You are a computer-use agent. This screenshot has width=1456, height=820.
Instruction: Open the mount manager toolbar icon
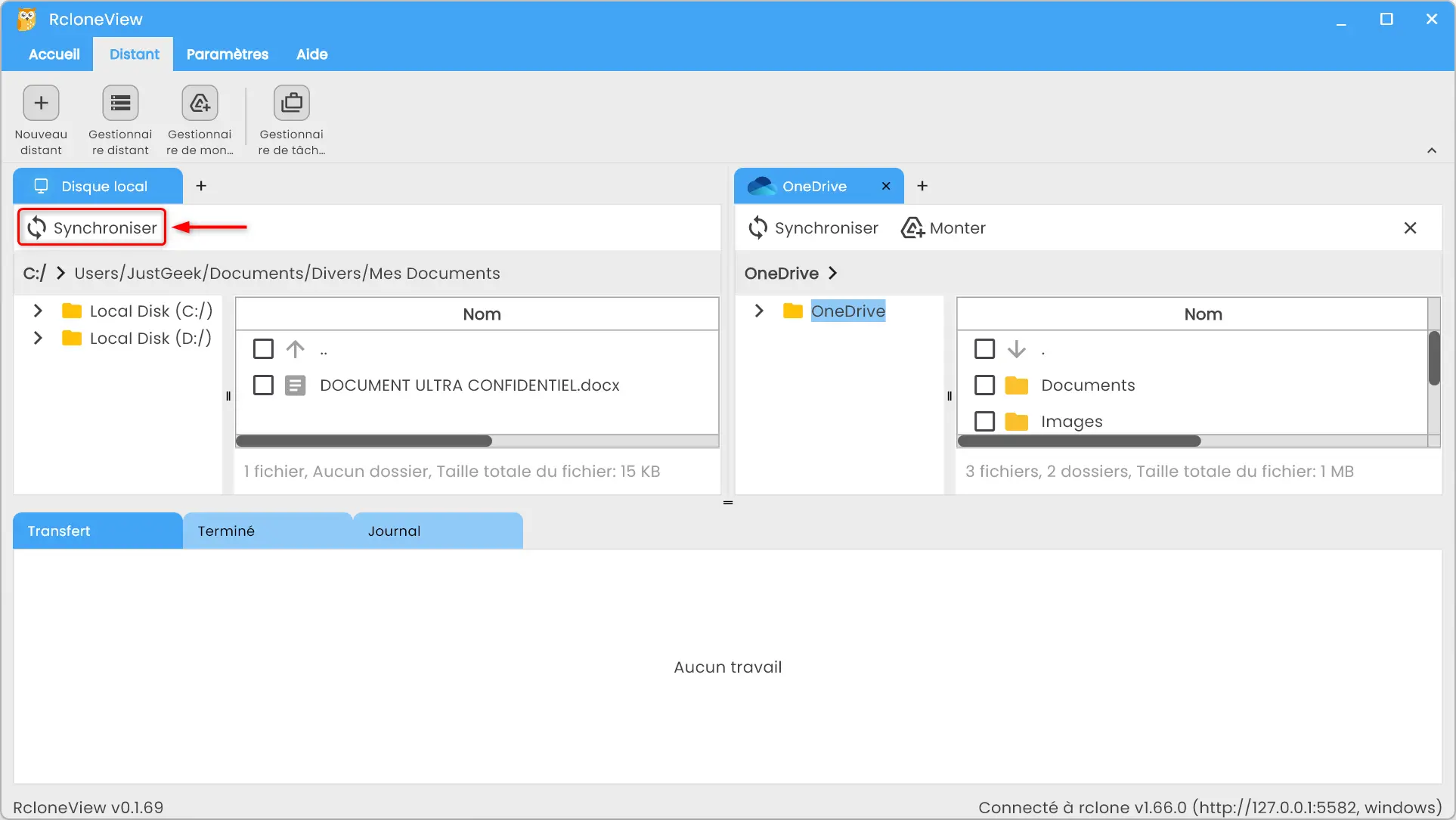point(200,104)
